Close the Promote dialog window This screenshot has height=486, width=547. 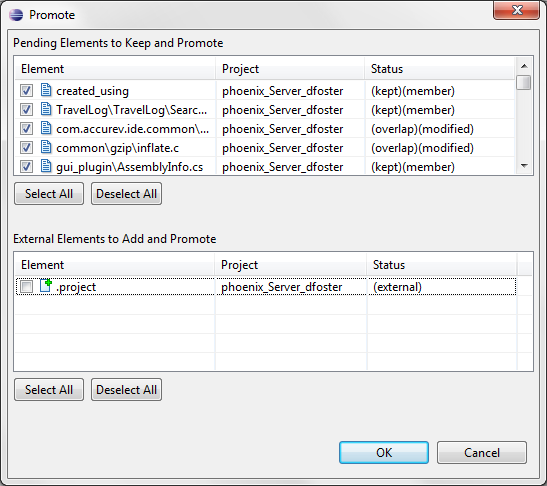(x=517, y=10)
